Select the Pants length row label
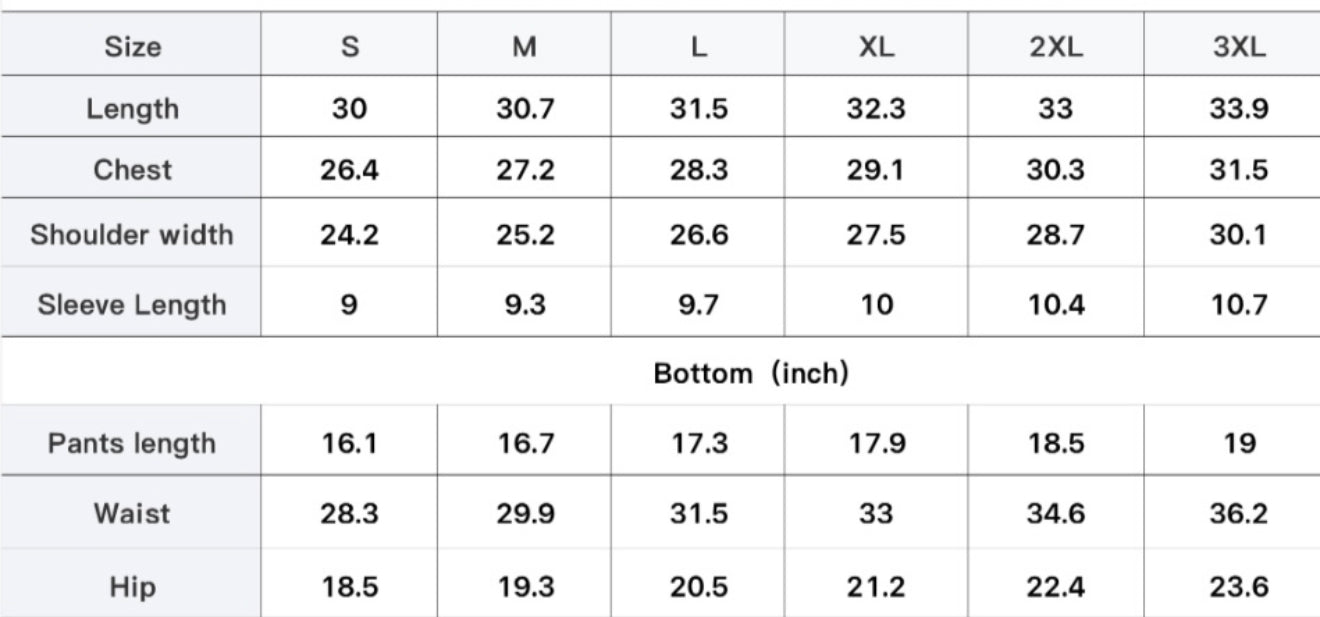Image resolution: width=1320 pixels, height=617 pixels. (131, 443)
